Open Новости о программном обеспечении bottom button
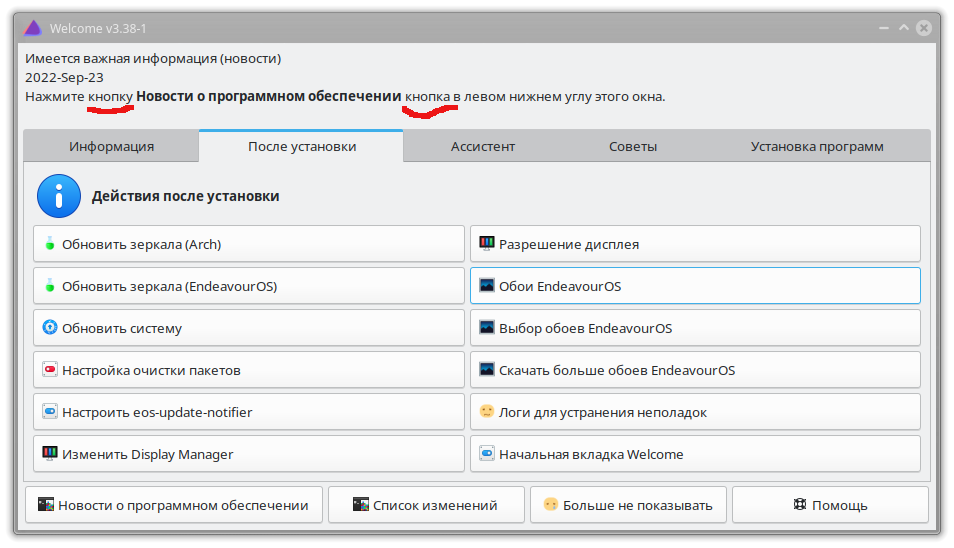This screenshot has height=548, width=954. point(174,505)
